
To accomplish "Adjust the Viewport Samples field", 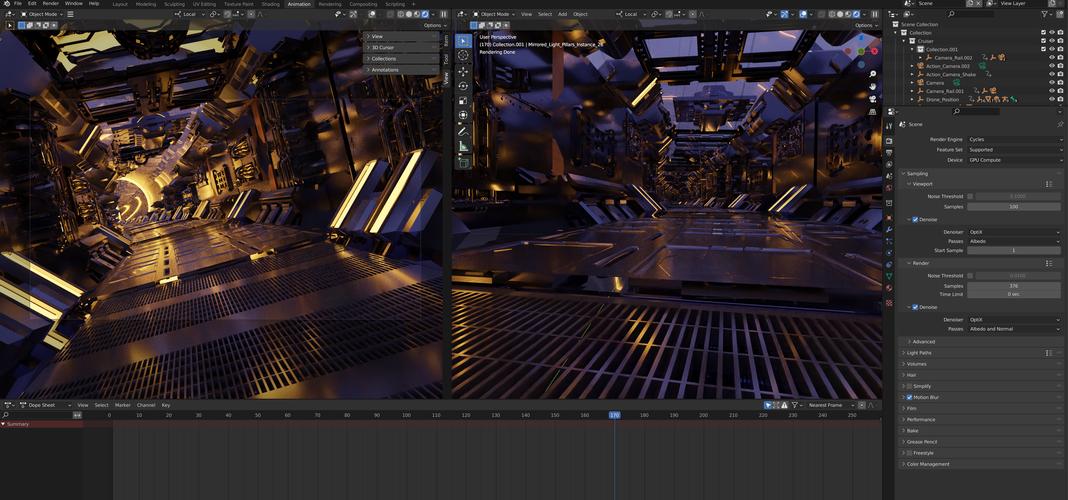I will [1014, 206].
